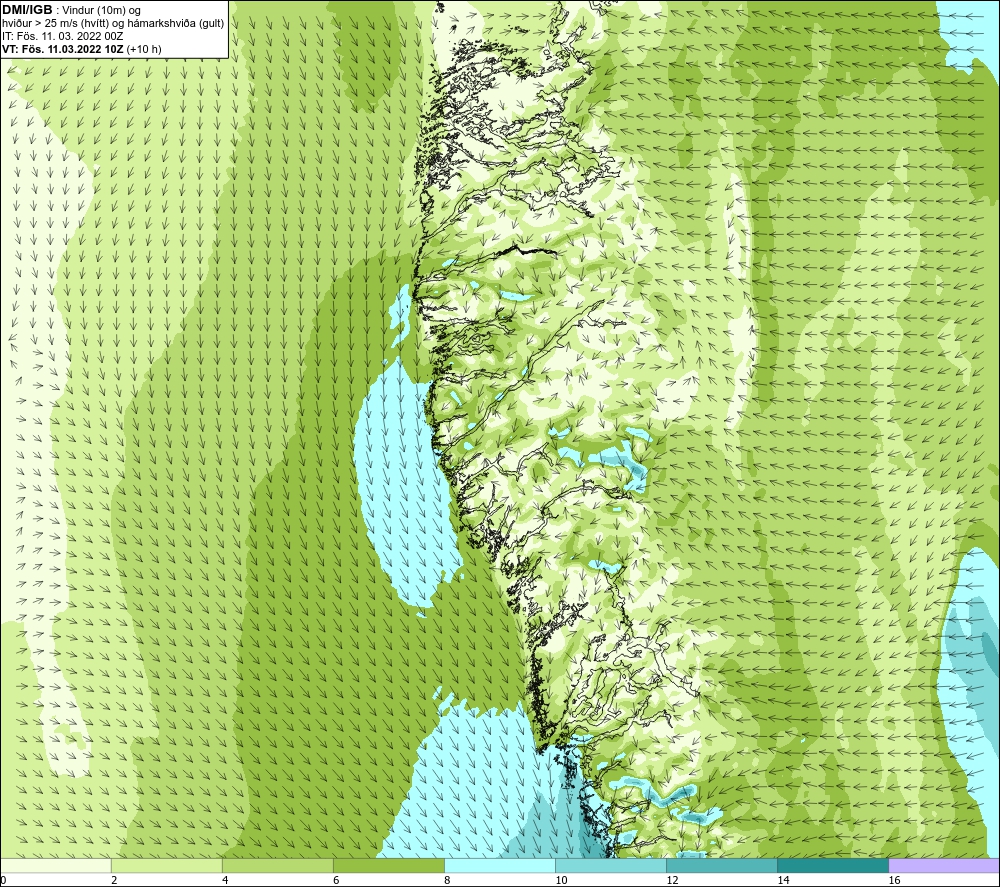This screenshot has width=1000, height=887.
Task: Click the "10" scale label under legend
Action: click(x=561, y=881)
